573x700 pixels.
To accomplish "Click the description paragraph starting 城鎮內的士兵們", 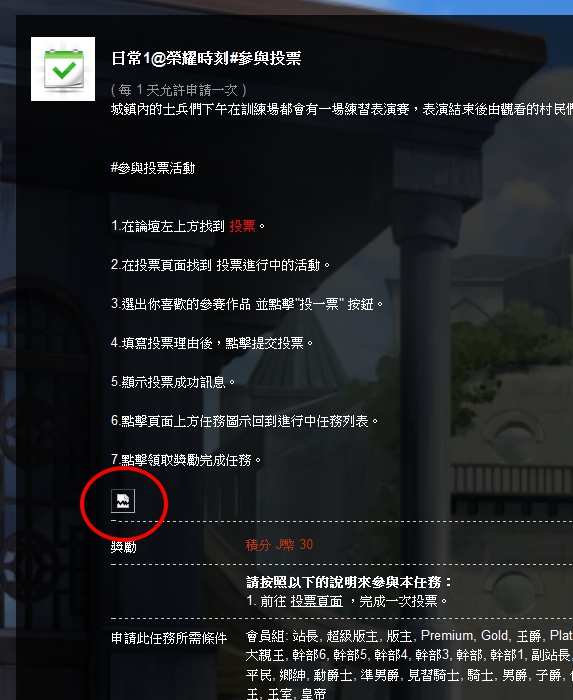I will pyautogui.click(x=342, y=109).
